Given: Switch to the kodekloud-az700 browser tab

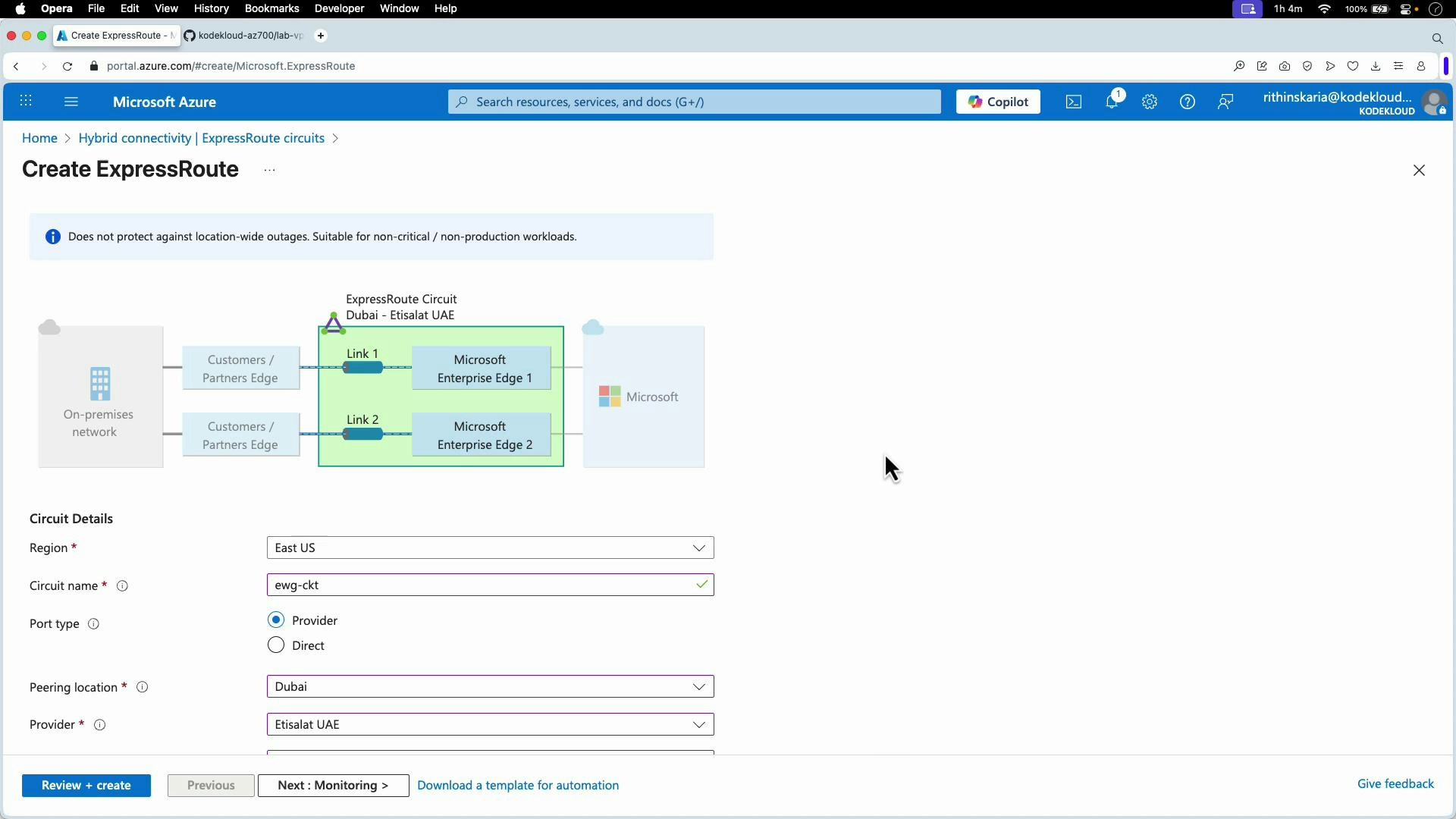Looking at the screenshot, I should 243,36.
